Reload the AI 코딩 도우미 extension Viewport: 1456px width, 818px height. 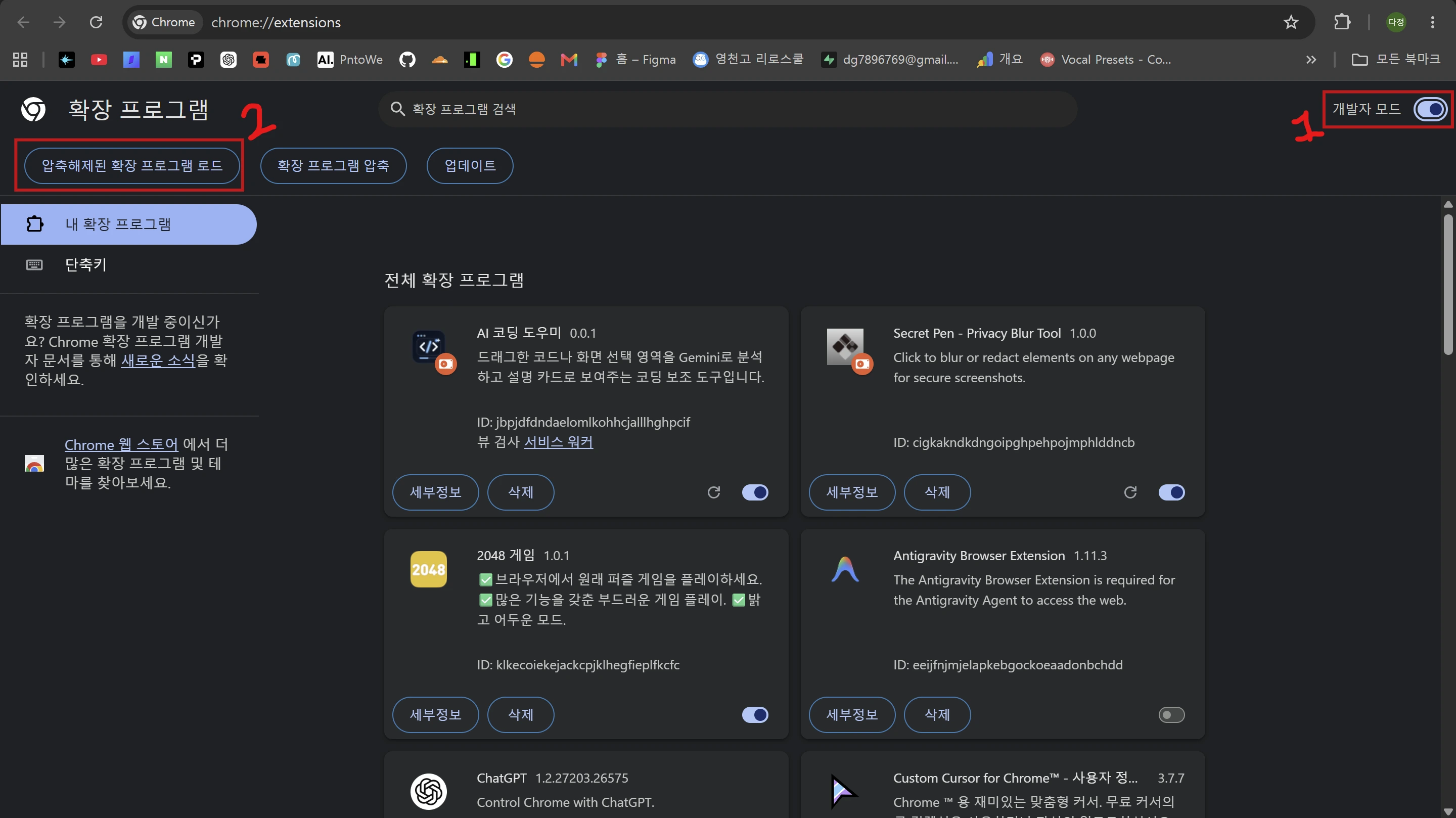(714, 492)
